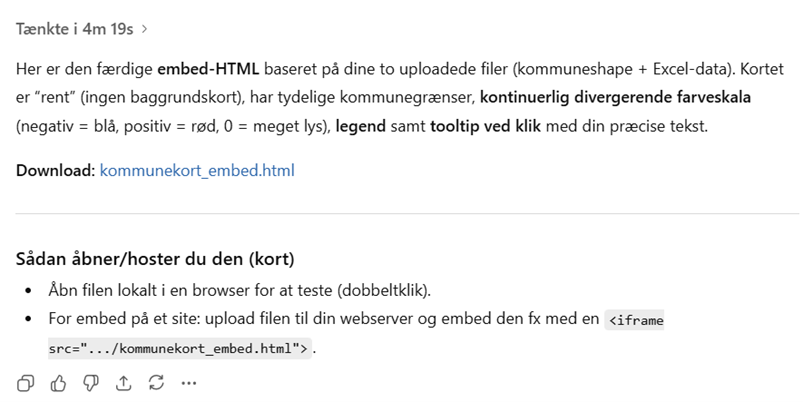The height and width of the screenshot is (402, 803).
Task: Click the src=".../kommunekort_embed.html" code text
Action: point(180,348)
